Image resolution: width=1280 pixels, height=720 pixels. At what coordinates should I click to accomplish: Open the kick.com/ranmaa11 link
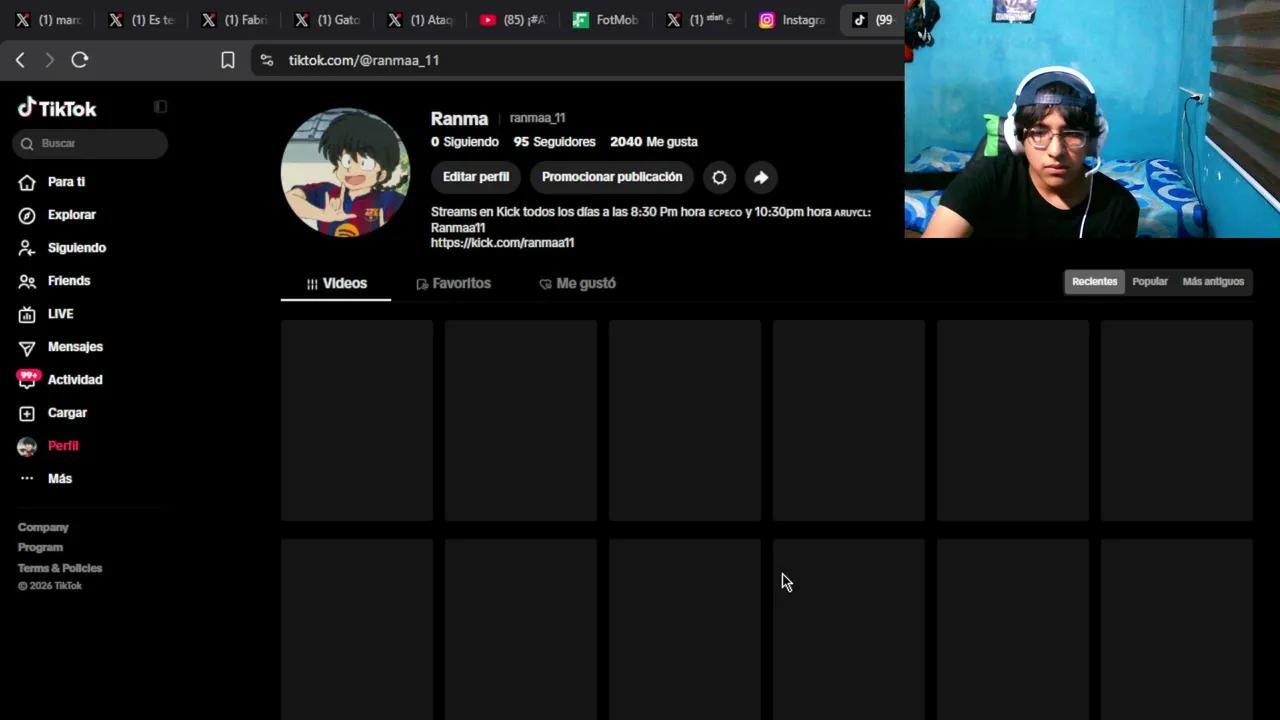pos(502,243)
